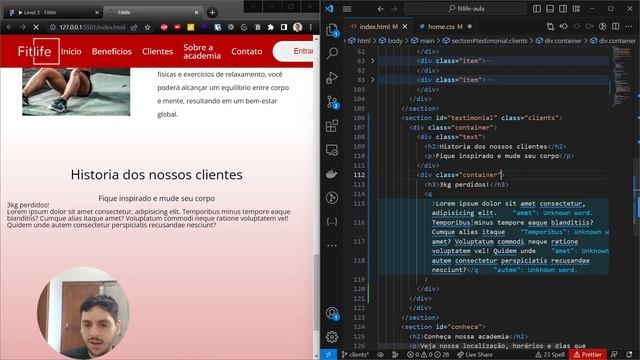Image resolution: width=640 pixels, height=360 pixels.
Task: Expand the folded div item at line 63
Action: pos(372,61)
